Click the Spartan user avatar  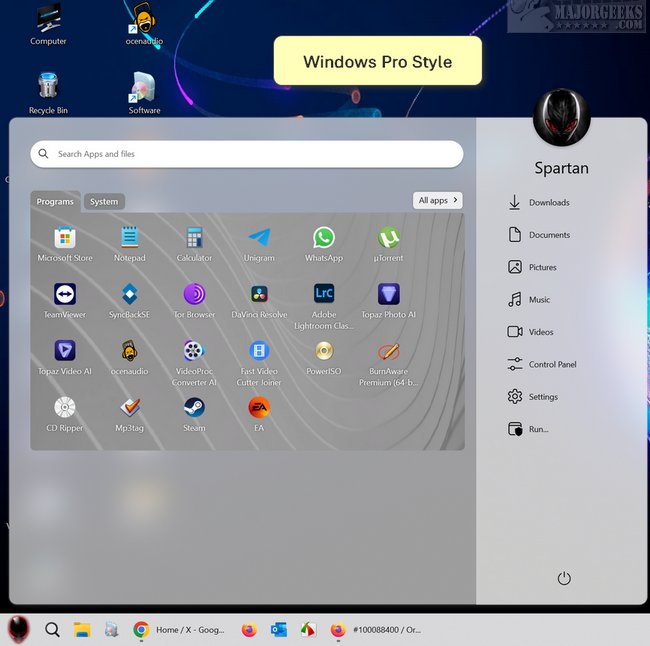pyautogui.click(x=561, y=118)
